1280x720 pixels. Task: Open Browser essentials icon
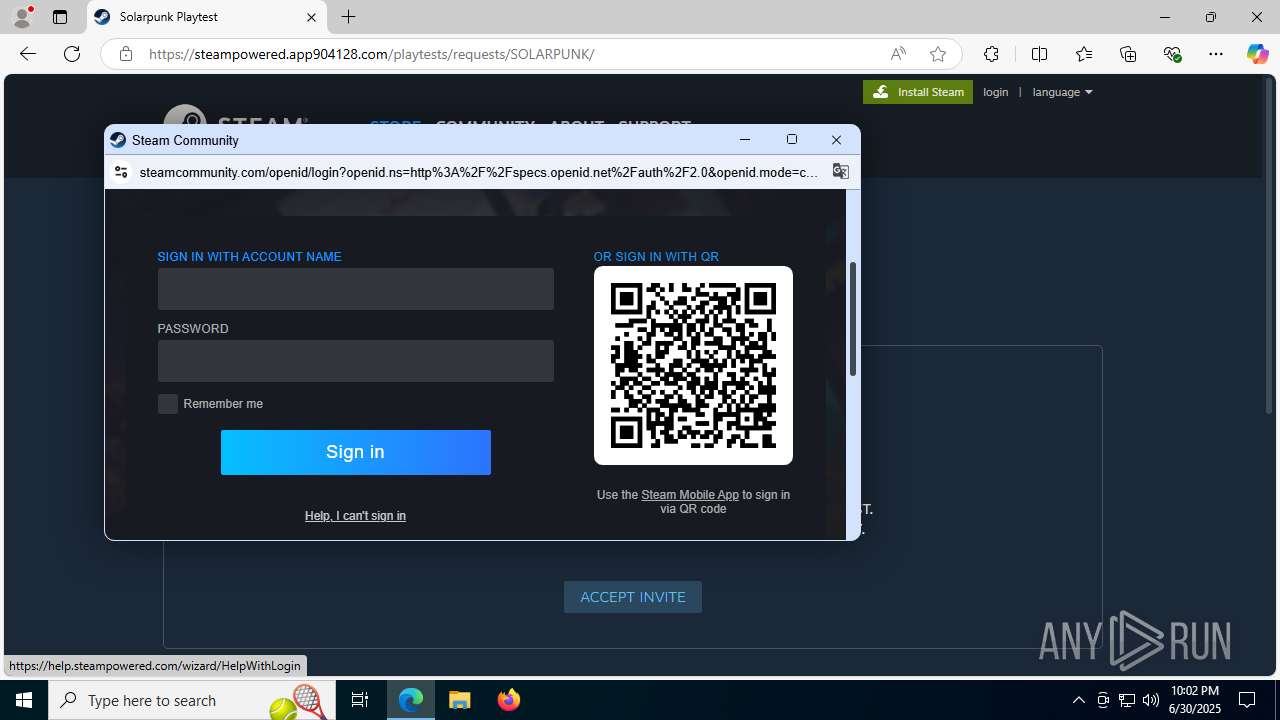pos(1172,54)
